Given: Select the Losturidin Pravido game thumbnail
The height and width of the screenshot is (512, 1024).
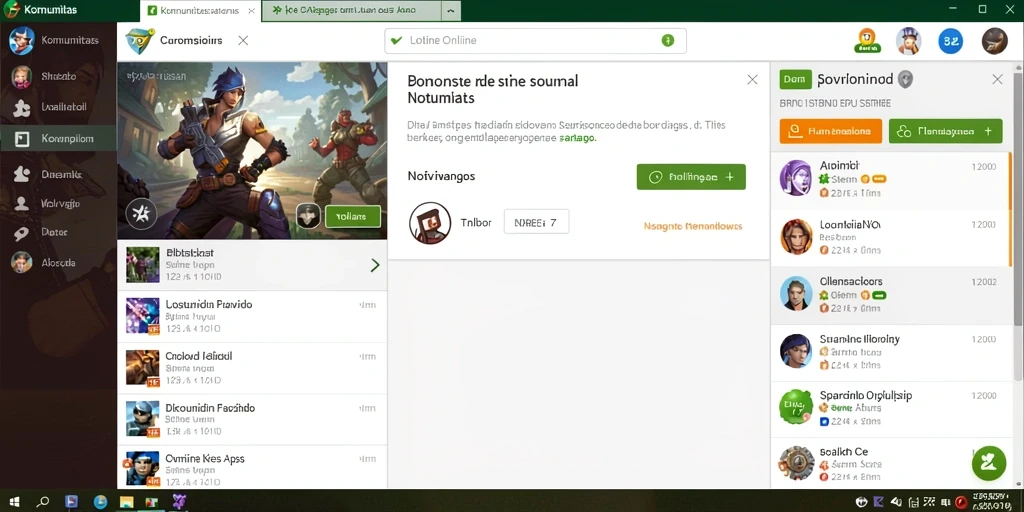Looking at the screenshot, I should [x=142, y=316].
